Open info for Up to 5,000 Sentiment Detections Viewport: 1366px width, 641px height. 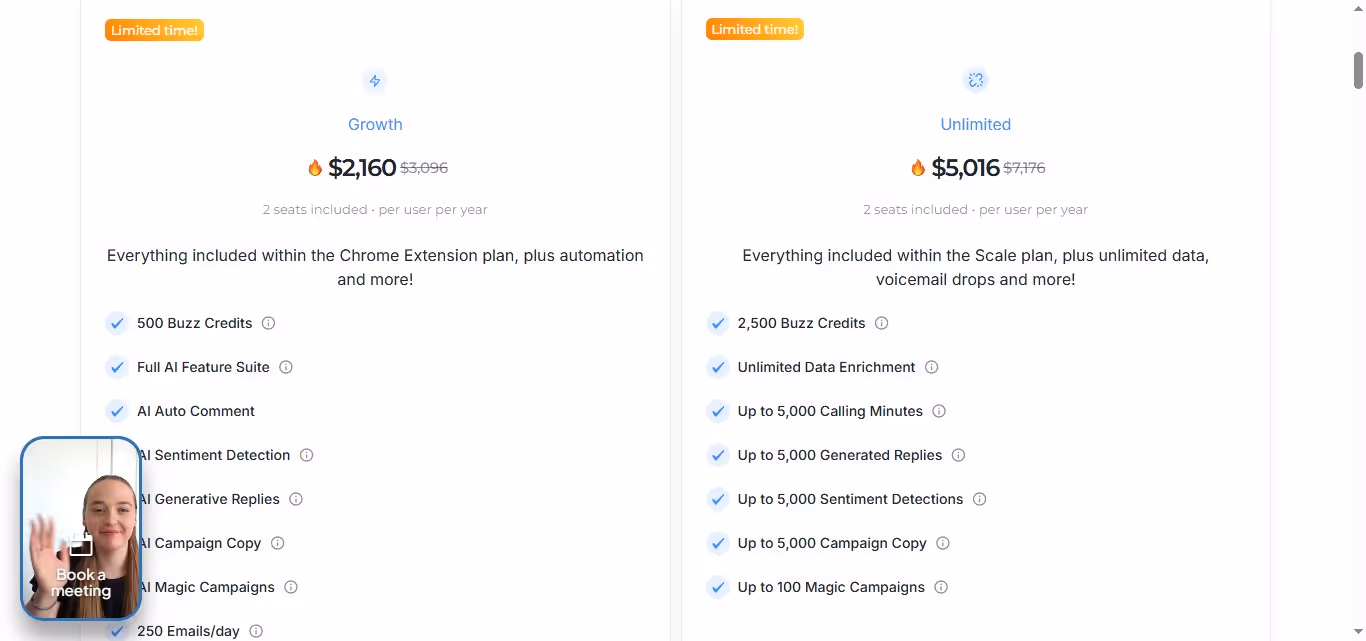pos(979,499)
